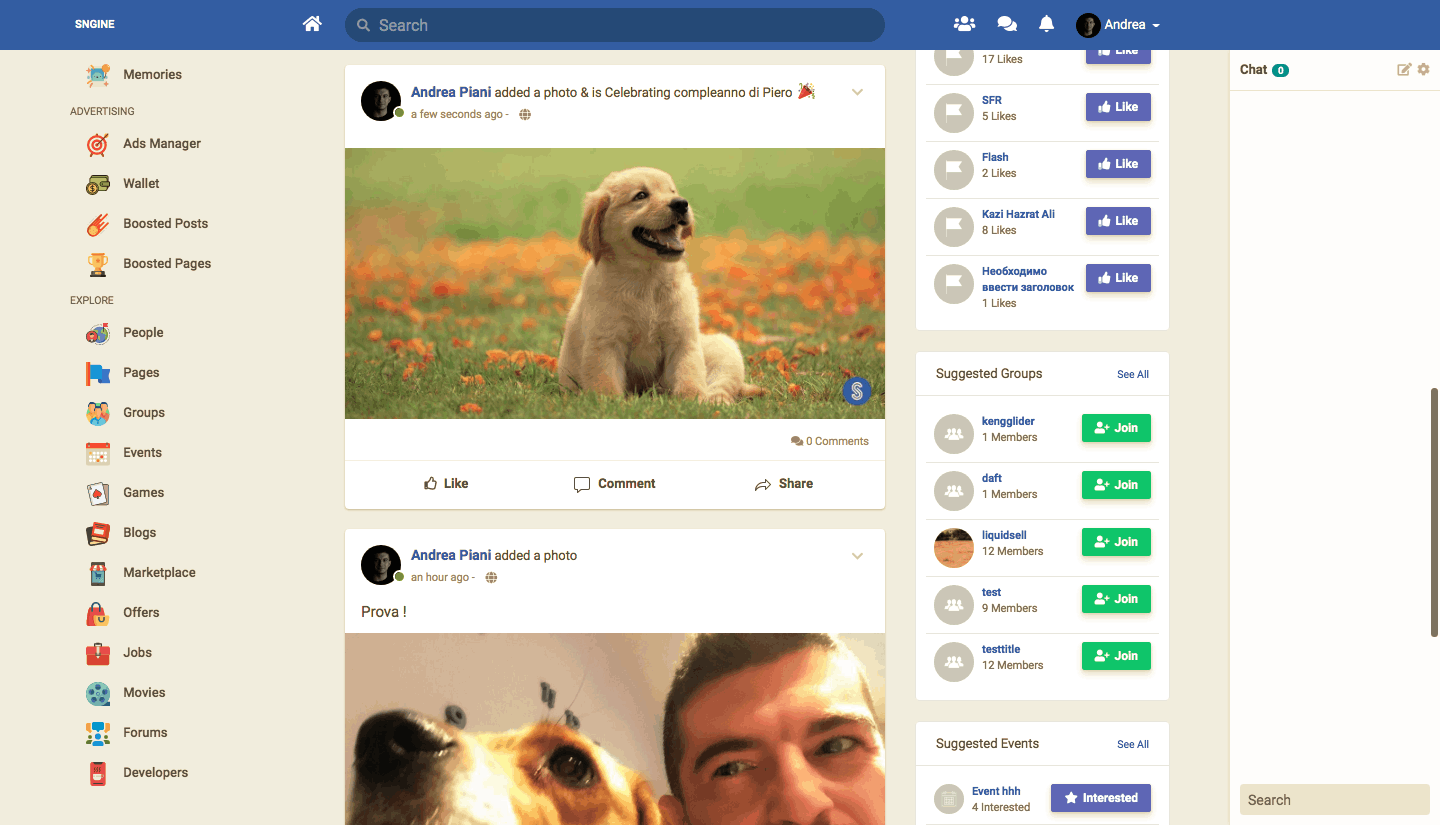Open notifications bell icon

point(1046,24)
